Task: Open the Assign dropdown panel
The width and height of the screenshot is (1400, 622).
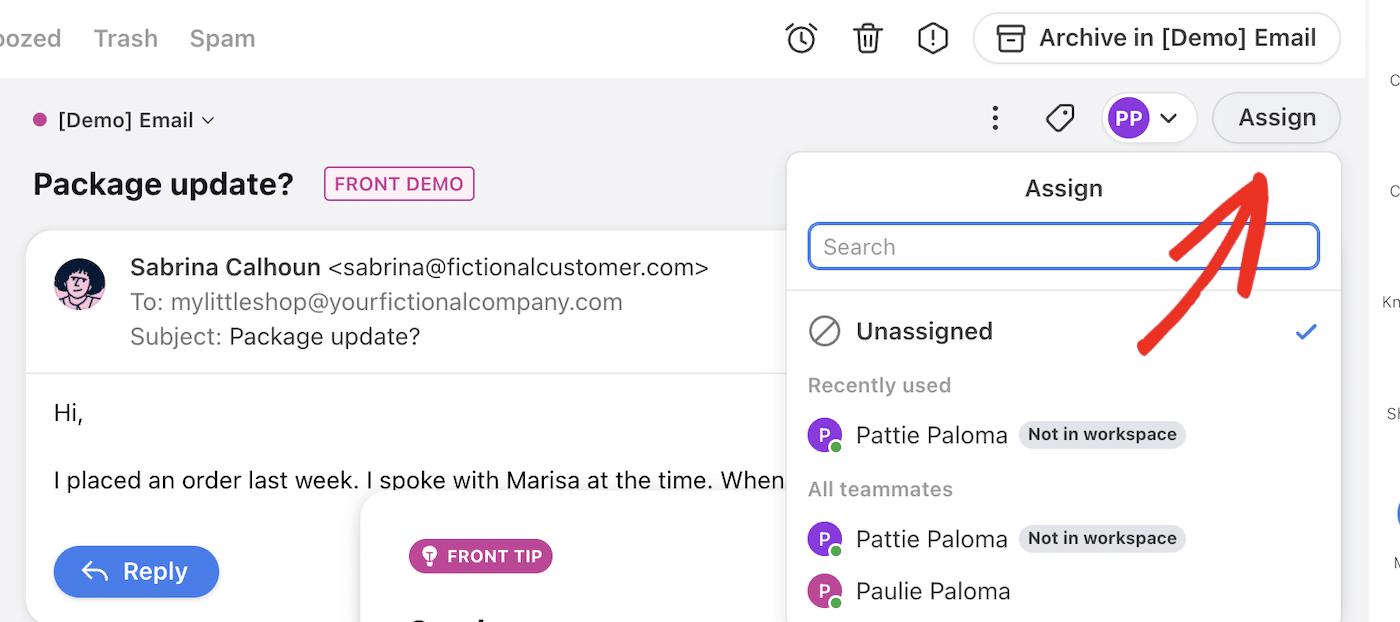Action: coord(1276,117)
